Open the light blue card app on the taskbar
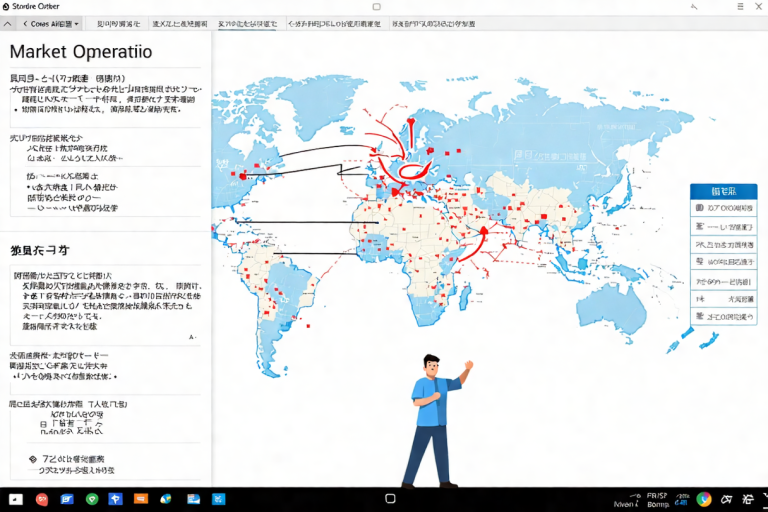Screen dimensions: 768x512 click(x=193, y=499)
